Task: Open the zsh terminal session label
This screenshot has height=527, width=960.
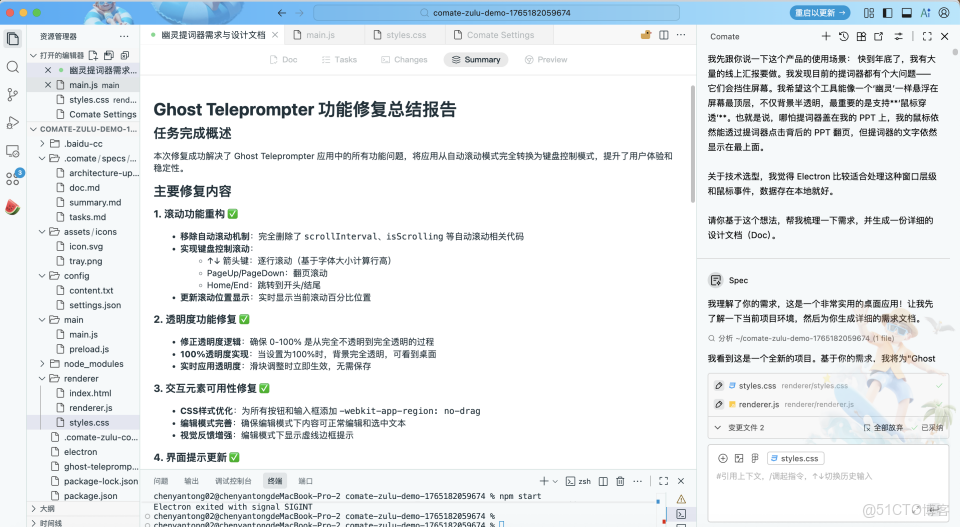Action: pos(579,481)
